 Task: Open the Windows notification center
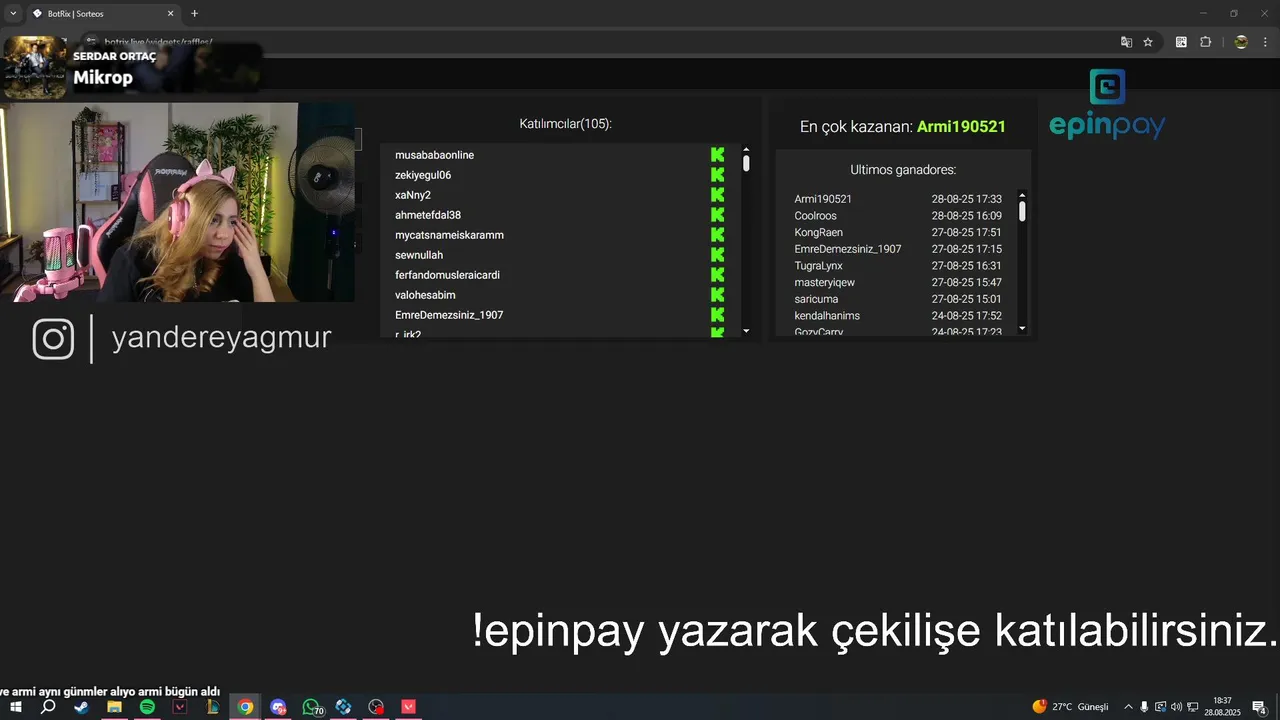click(1259, 707)
